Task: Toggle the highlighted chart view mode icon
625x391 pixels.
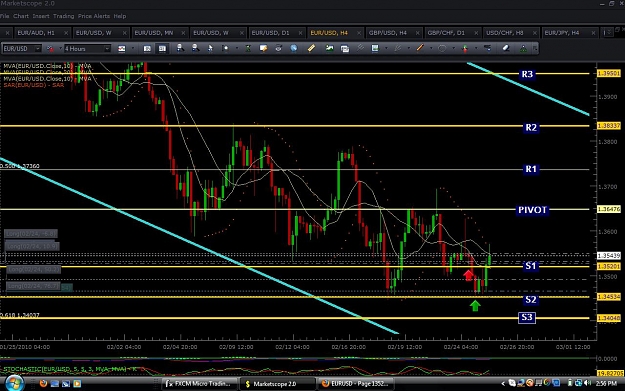Action: 162,49
